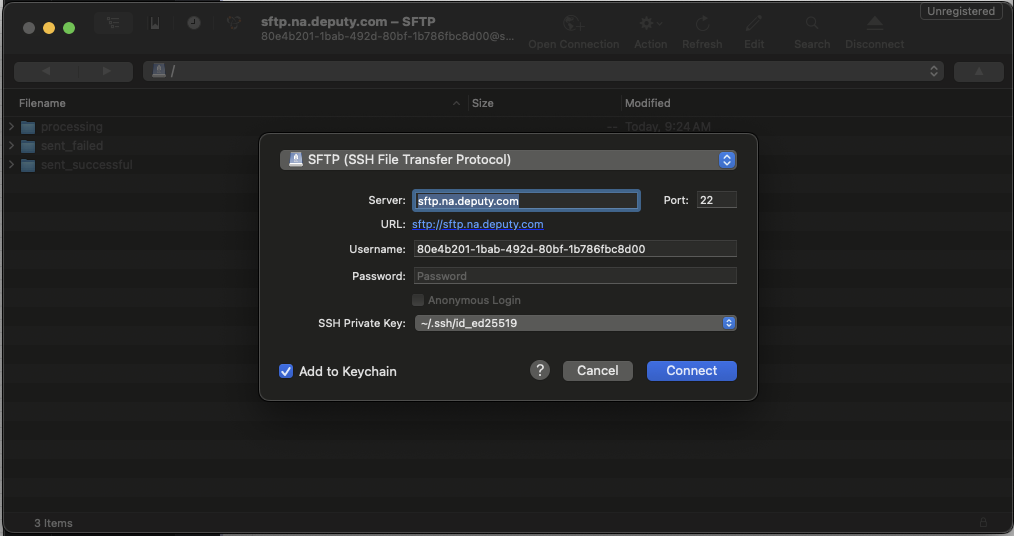Go to parent folder up-arrow button
1014x536 pixels.
[x=978, y=71]
